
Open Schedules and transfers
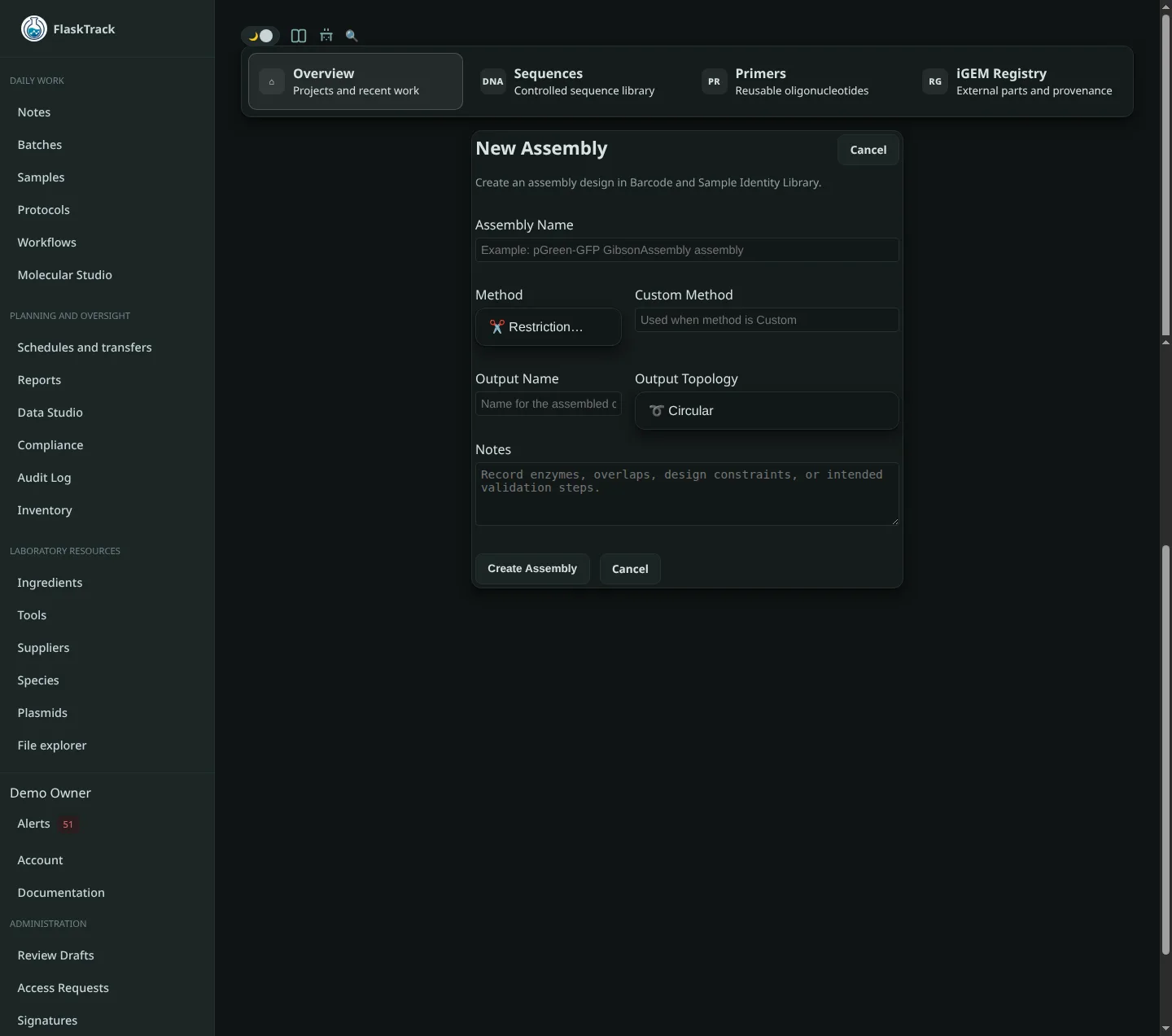[85, 348]
